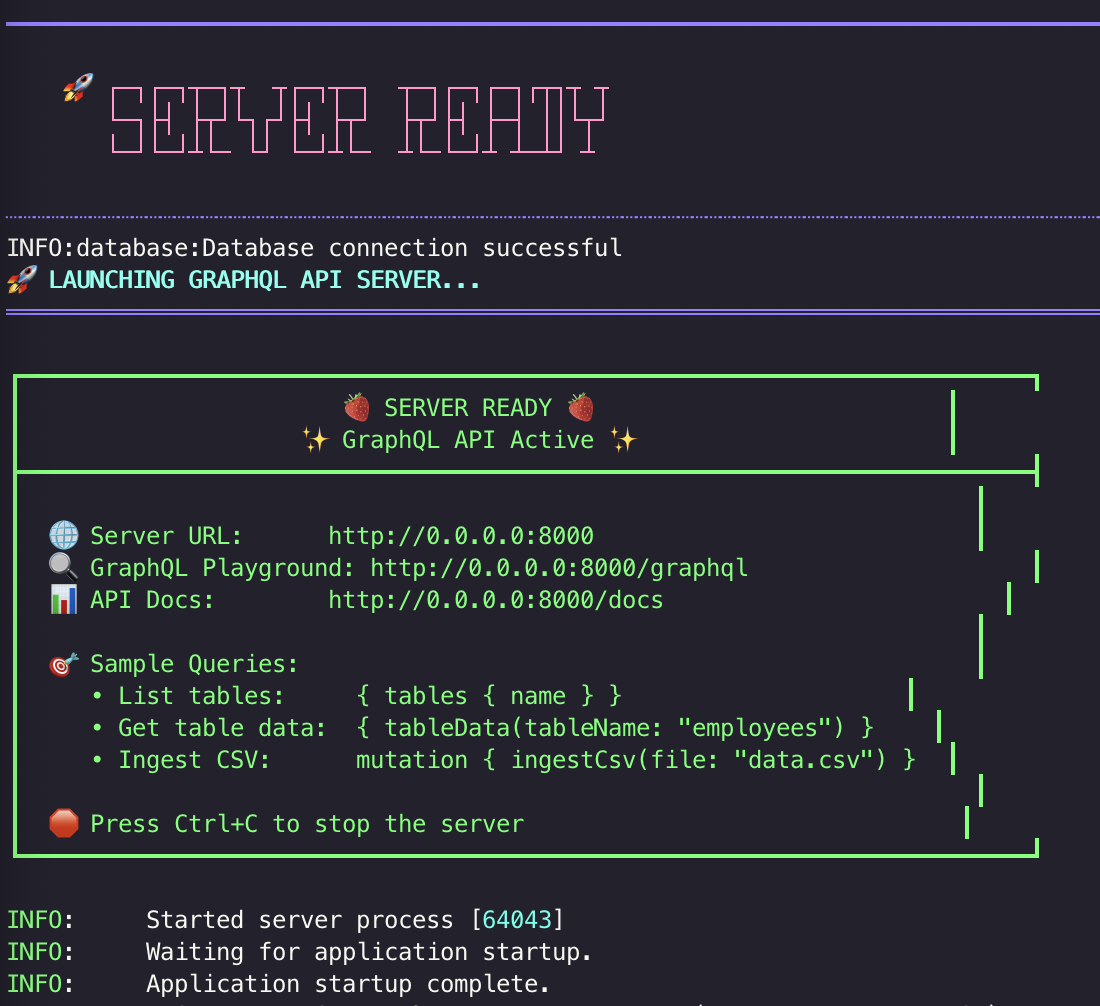Screen dimensions: 1100x1006
Task: Click the stop sign icon before Press Ctrl+C
Action: tap(64, 824)
